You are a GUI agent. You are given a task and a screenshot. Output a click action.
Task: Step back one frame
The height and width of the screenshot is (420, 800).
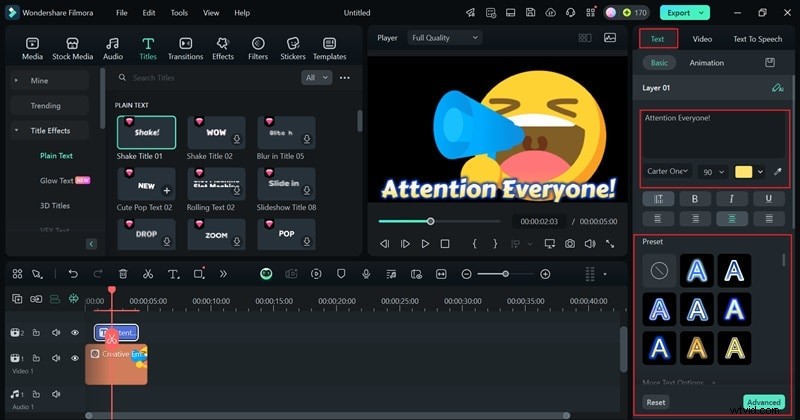coord(385,244)
